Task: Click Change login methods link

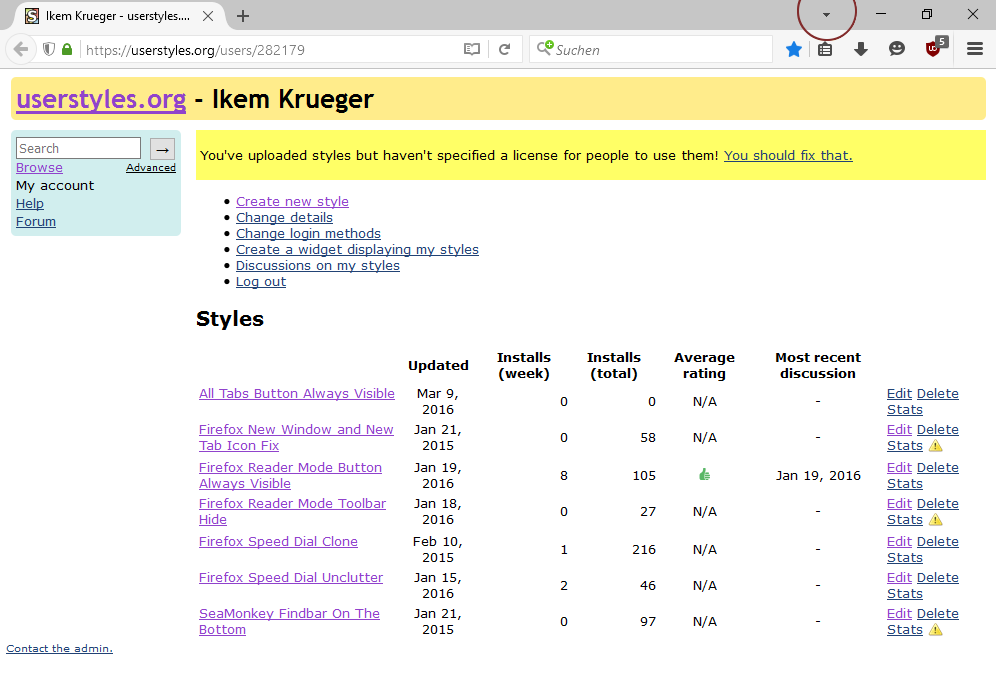Action: point(308,234)
